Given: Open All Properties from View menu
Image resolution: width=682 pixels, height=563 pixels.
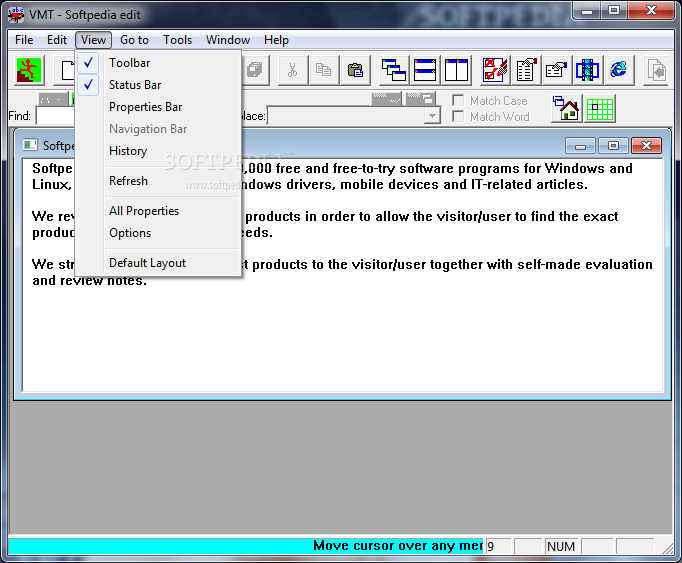Looking at the screenshot, I should click(x=159, y=211).
